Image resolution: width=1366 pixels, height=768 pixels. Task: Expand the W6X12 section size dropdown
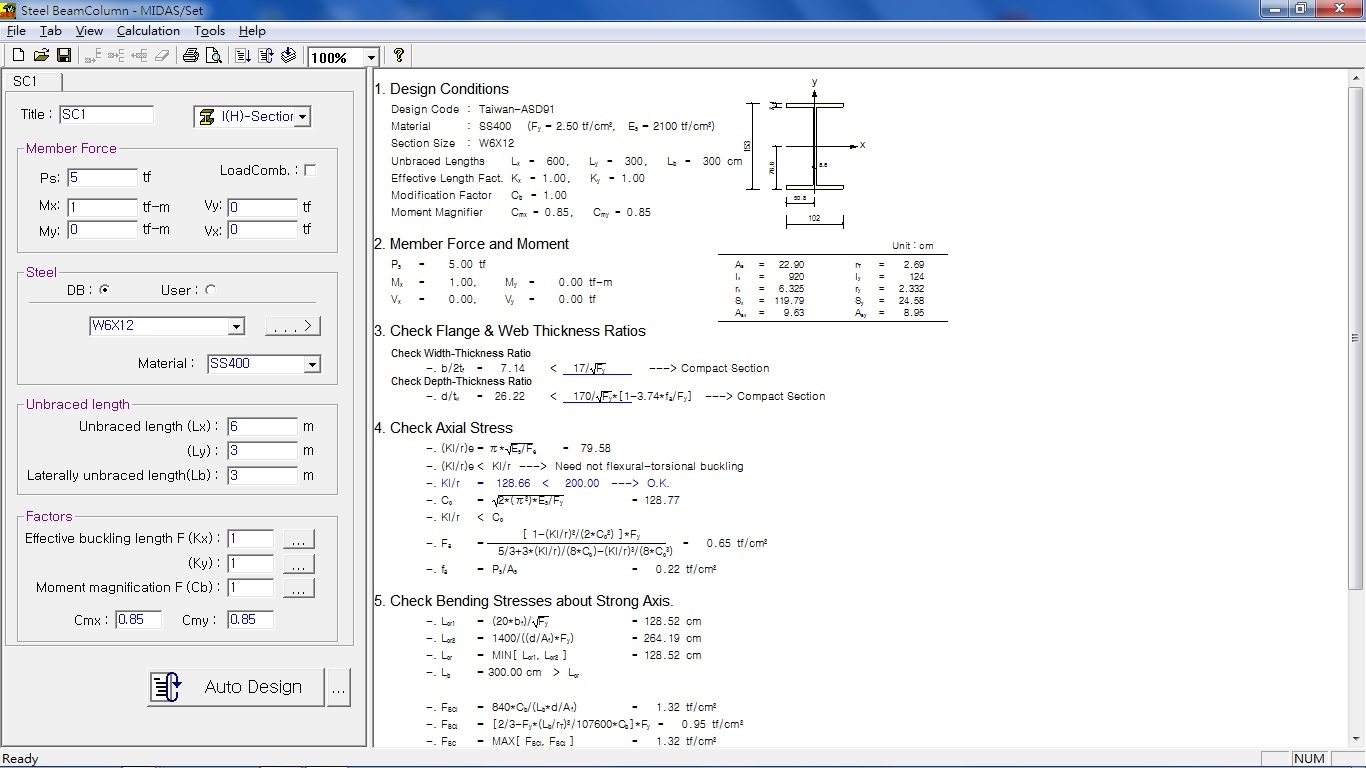[236, 326]
